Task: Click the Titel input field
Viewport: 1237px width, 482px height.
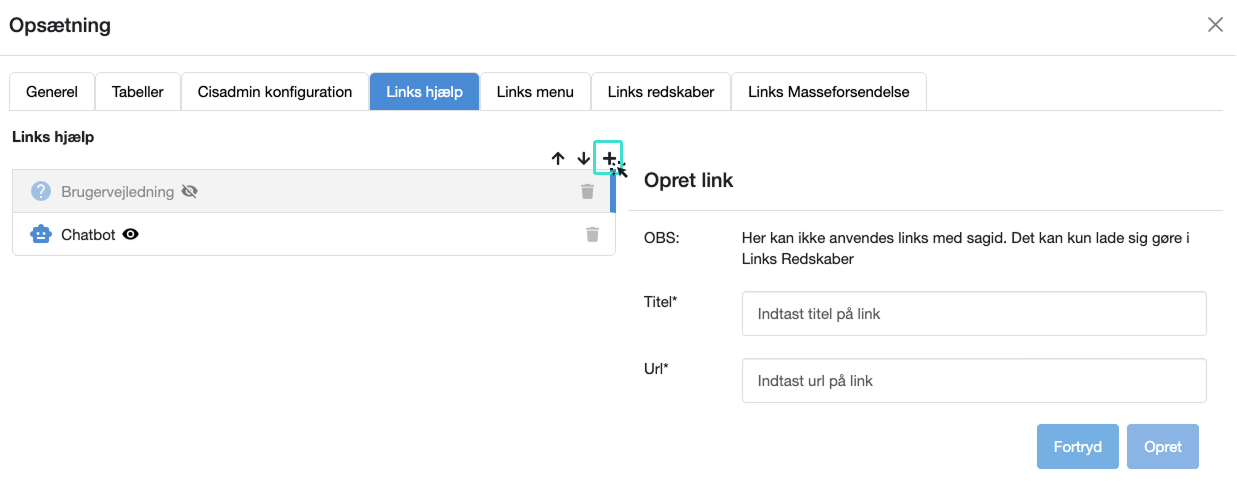Action: 974,314
